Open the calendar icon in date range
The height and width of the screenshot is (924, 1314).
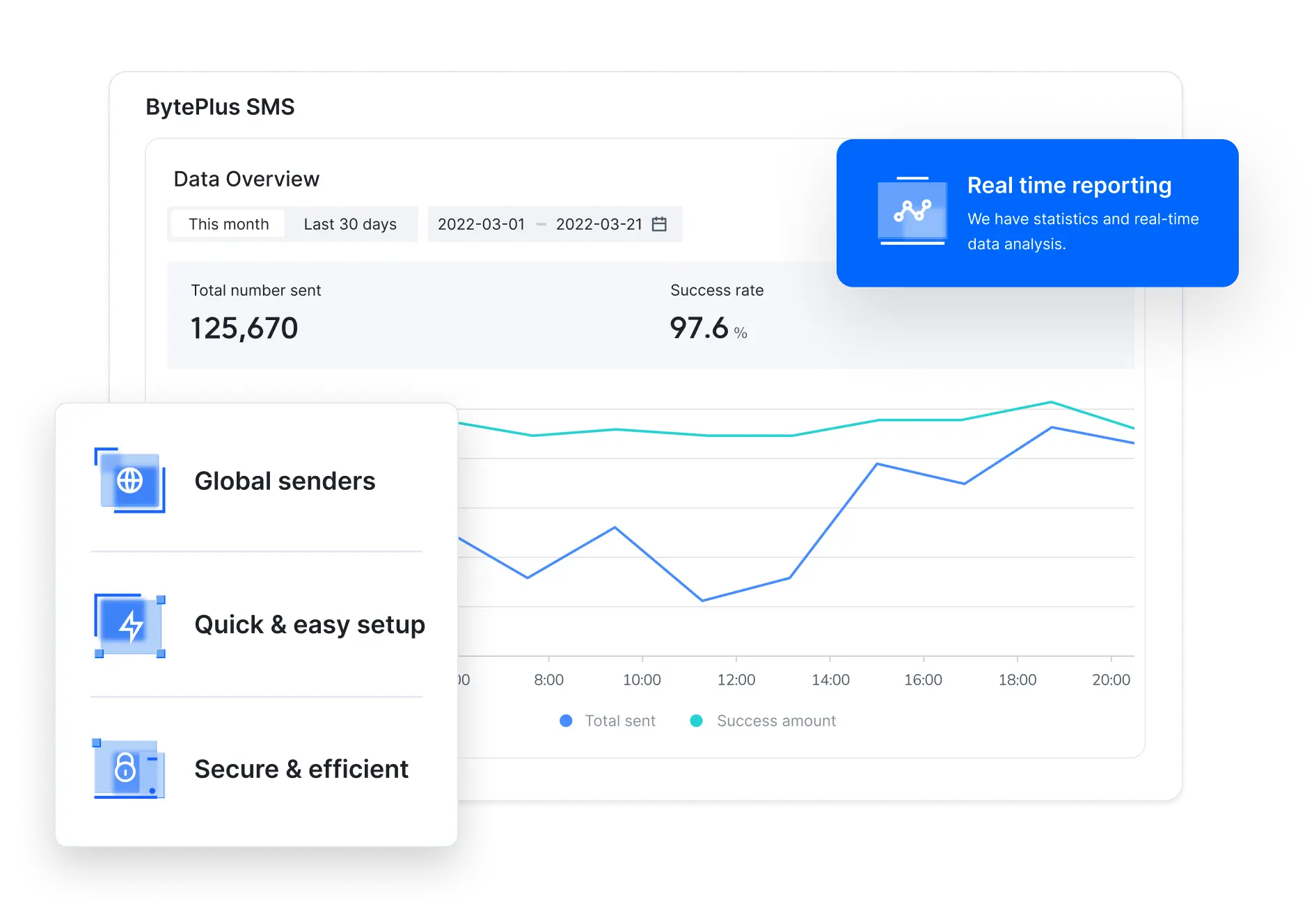tap(659, 224)
